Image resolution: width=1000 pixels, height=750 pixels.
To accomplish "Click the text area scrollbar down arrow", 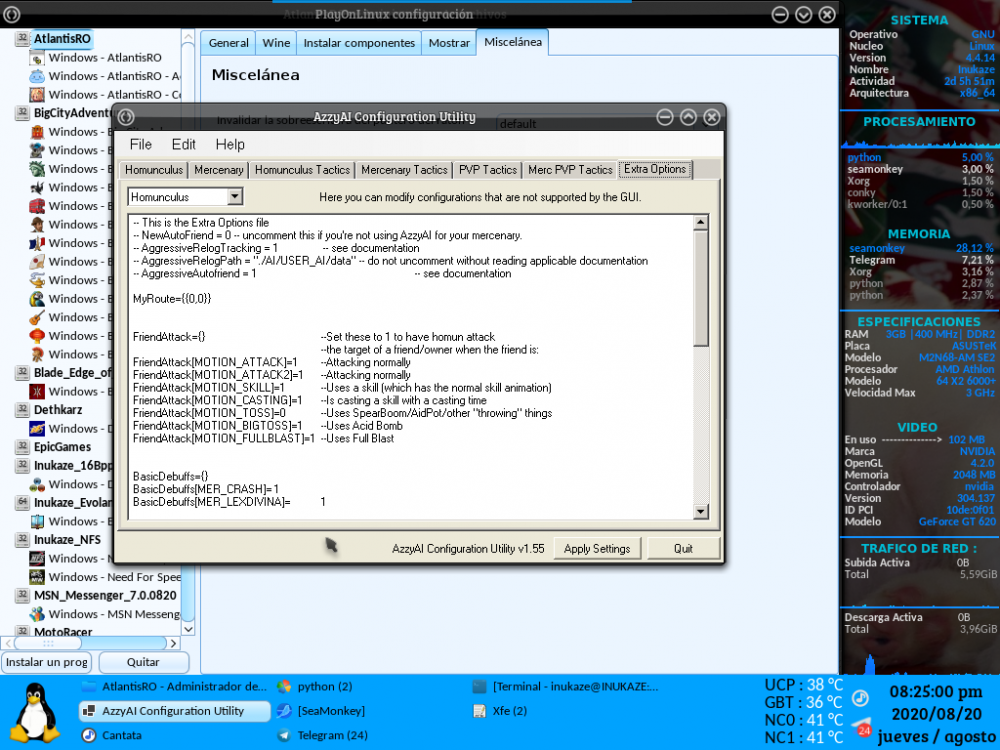I will coord(701,512).
